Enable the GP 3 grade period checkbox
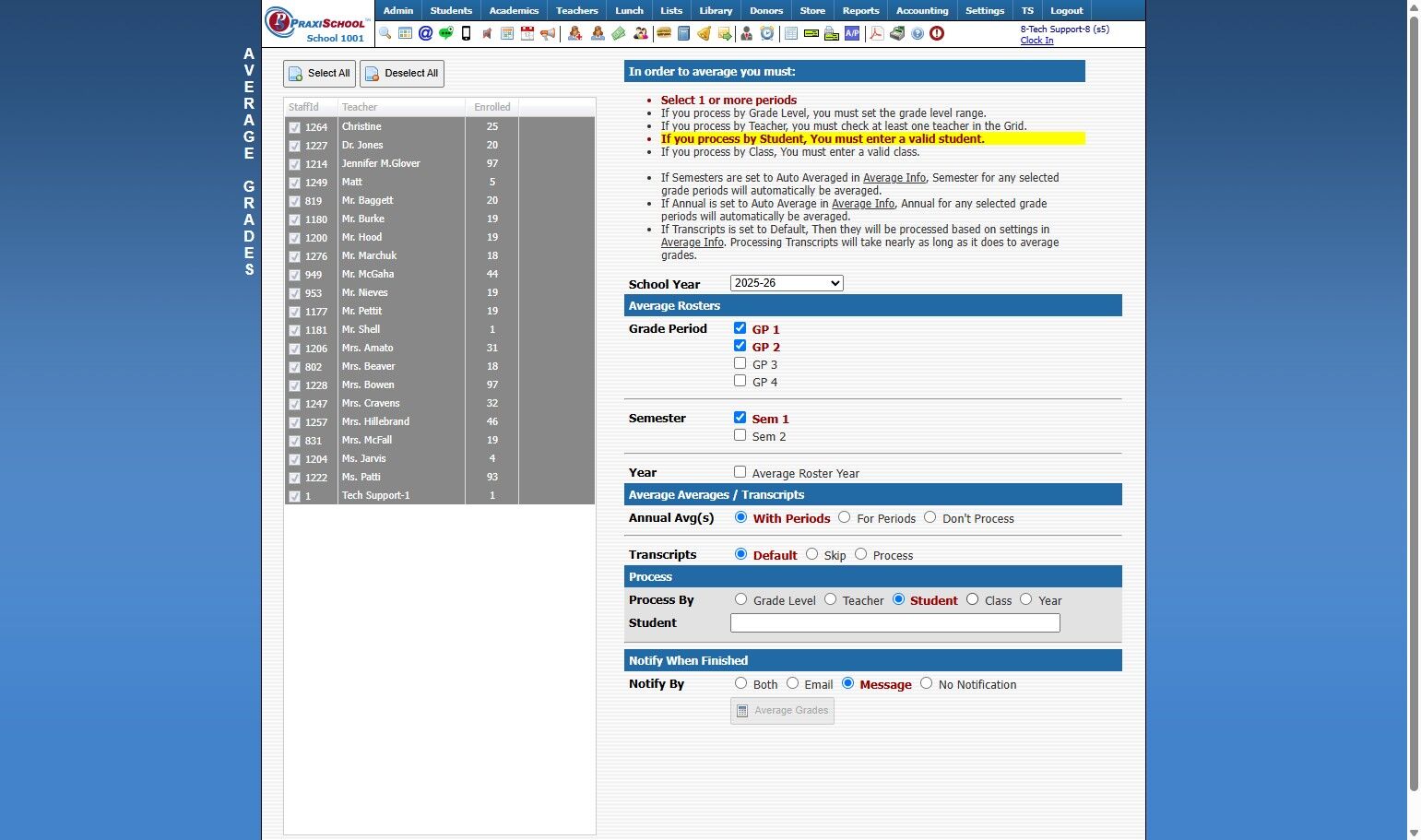 [740, 363]
